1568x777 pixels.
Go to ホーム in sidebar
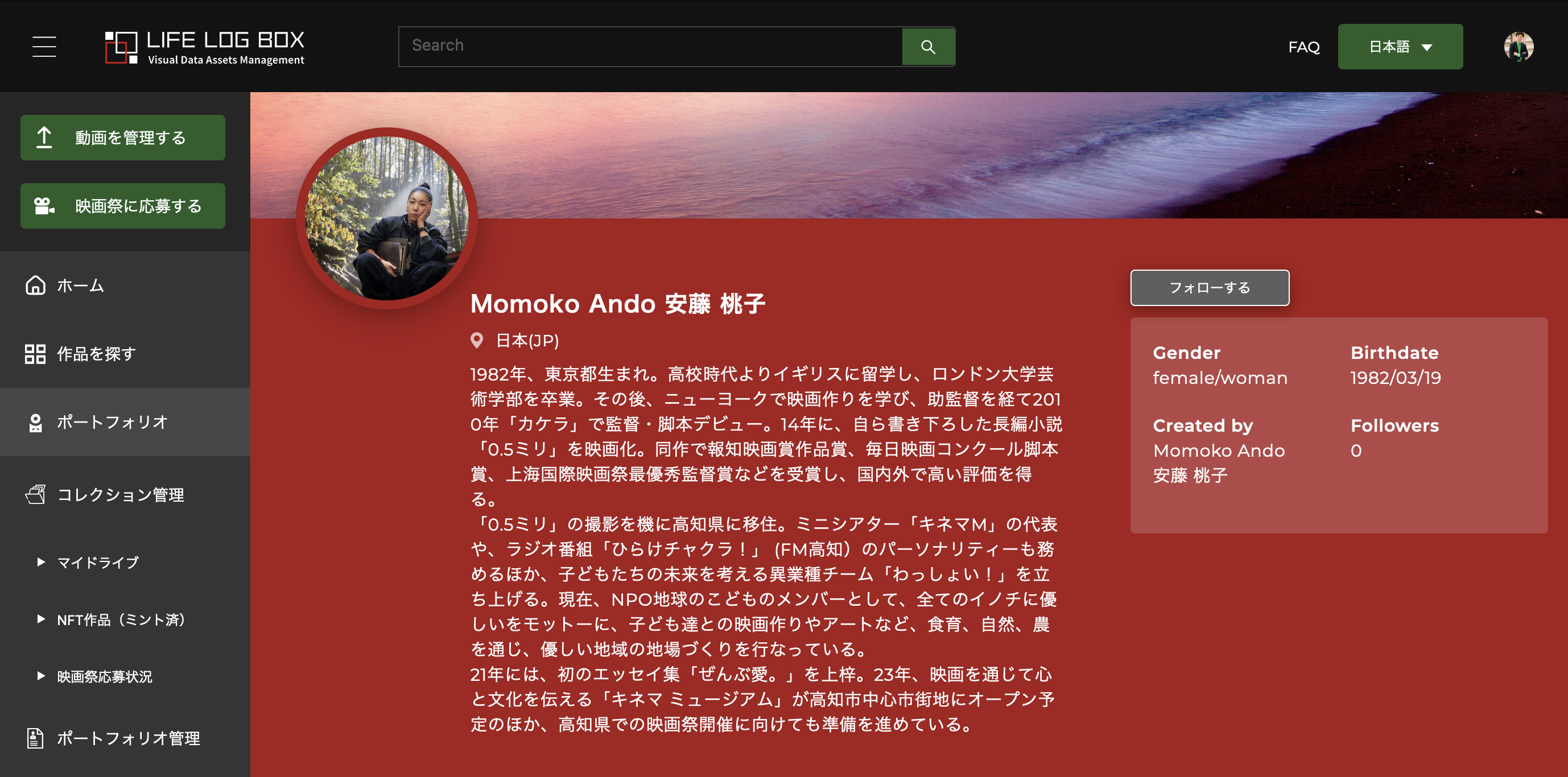point(125,286)
